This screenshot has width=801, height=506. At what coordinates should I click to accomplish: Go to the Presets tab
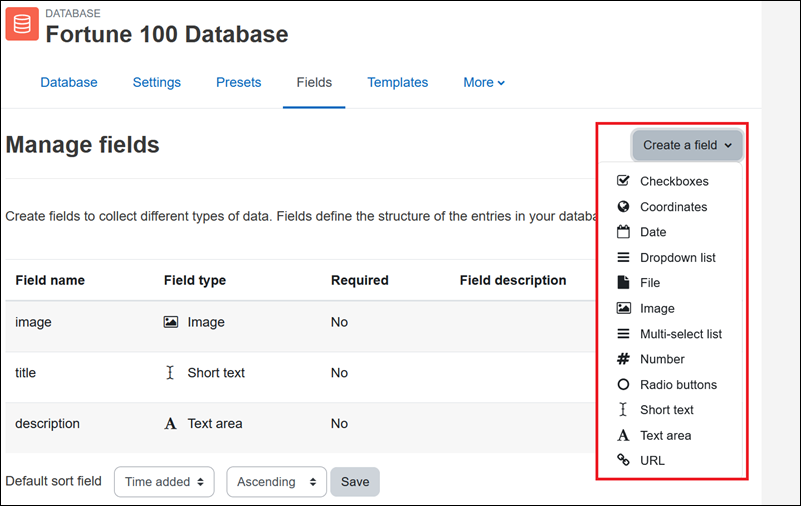click(x=239, y=82)
